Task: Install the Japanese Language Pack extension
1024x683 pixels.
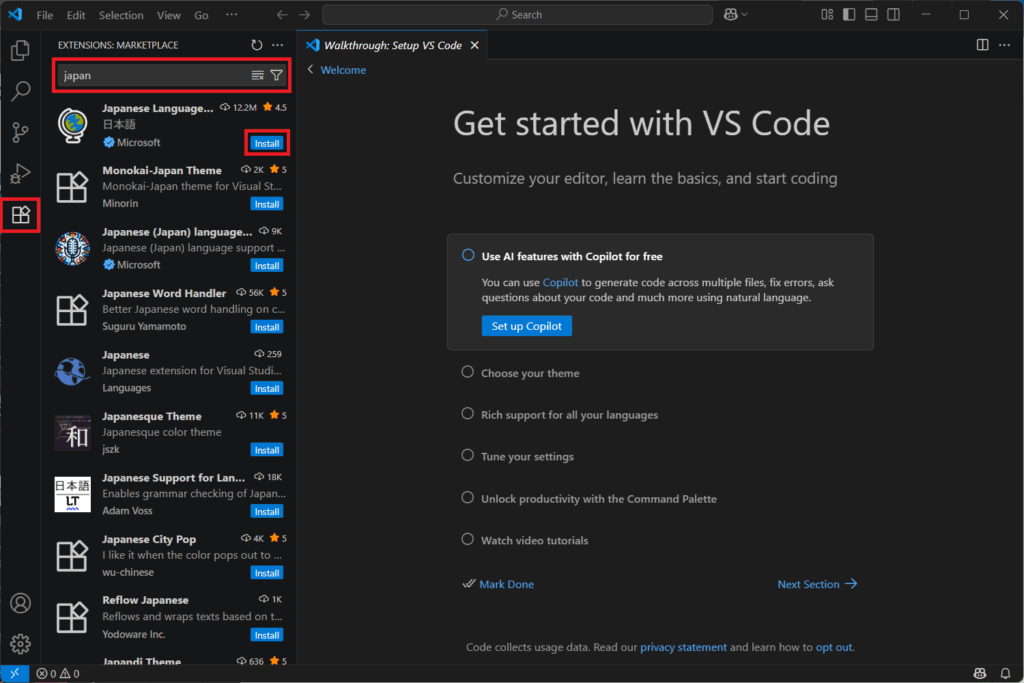Action: pyautogui.click(x=267, y=143)
